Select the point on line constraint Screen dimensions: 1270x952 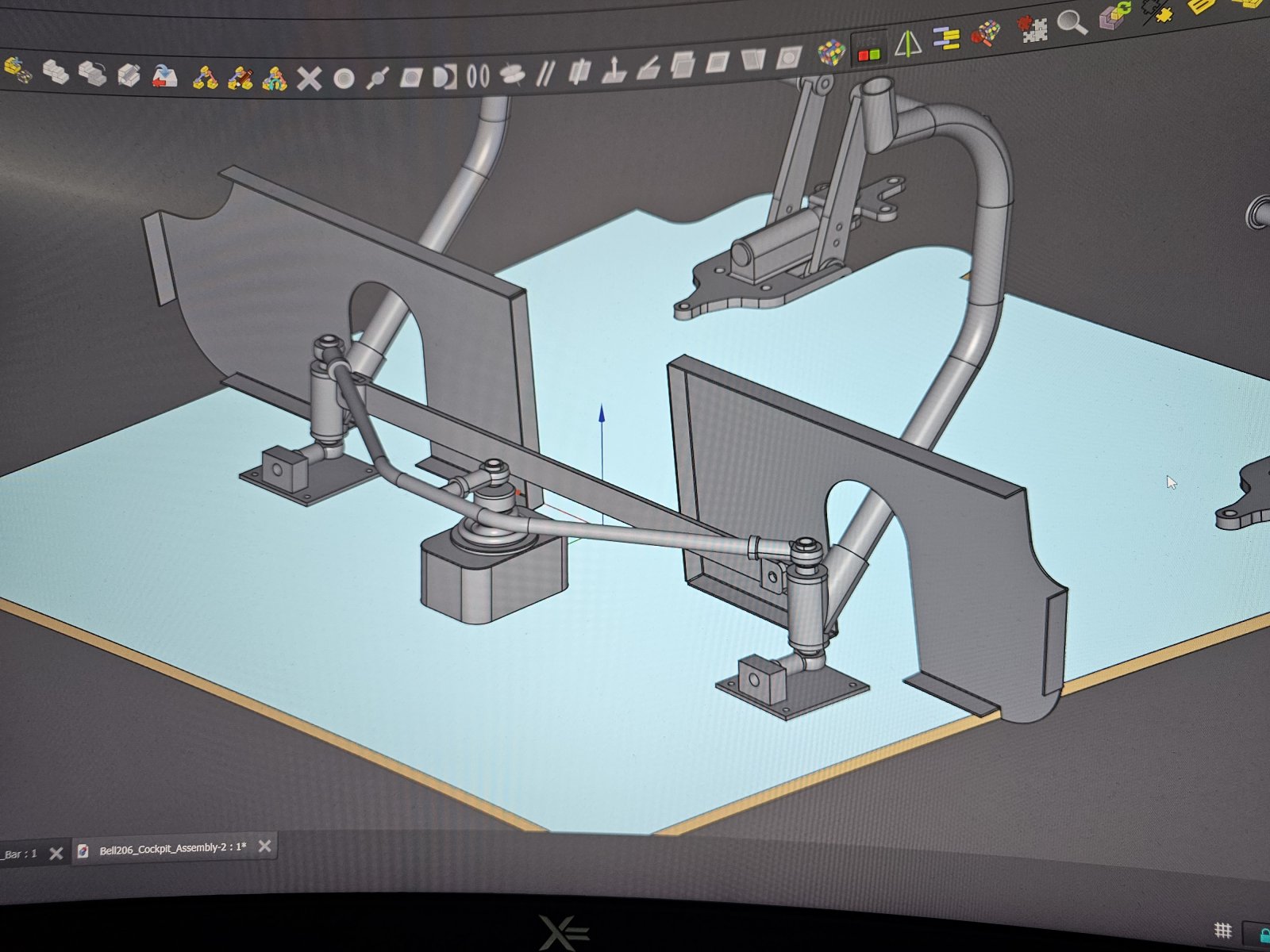(x=377, y=78)
